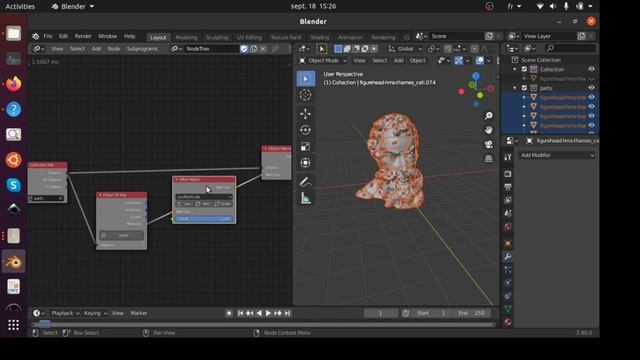Viewport: 640px width, 360px height.
Task: Activate the Rotate tool
Action: [306, 130]
